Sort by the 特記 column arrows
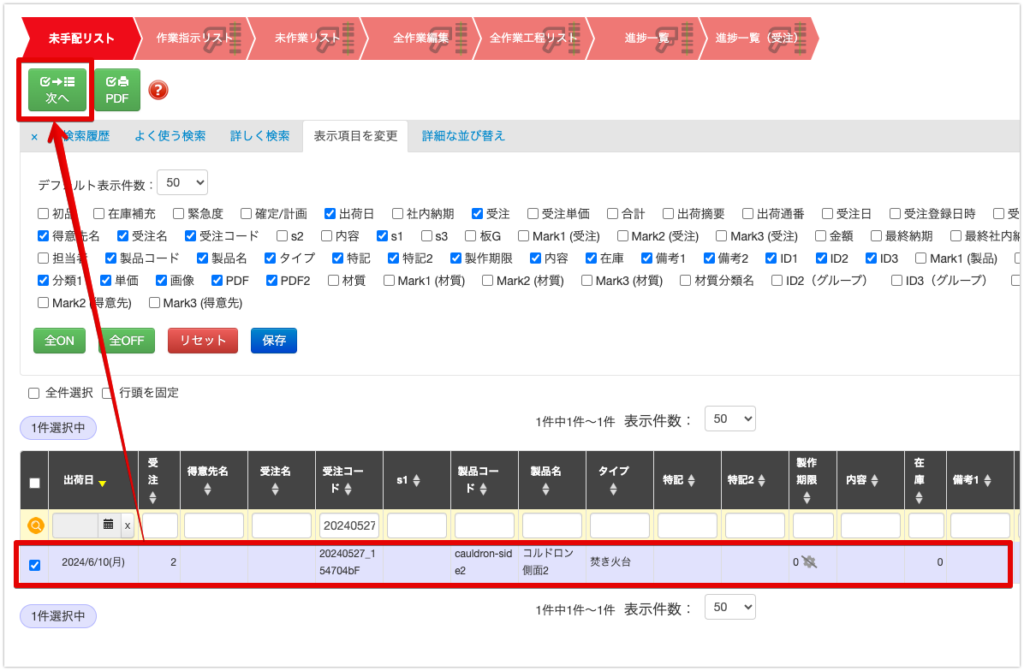 pos(691,480)
